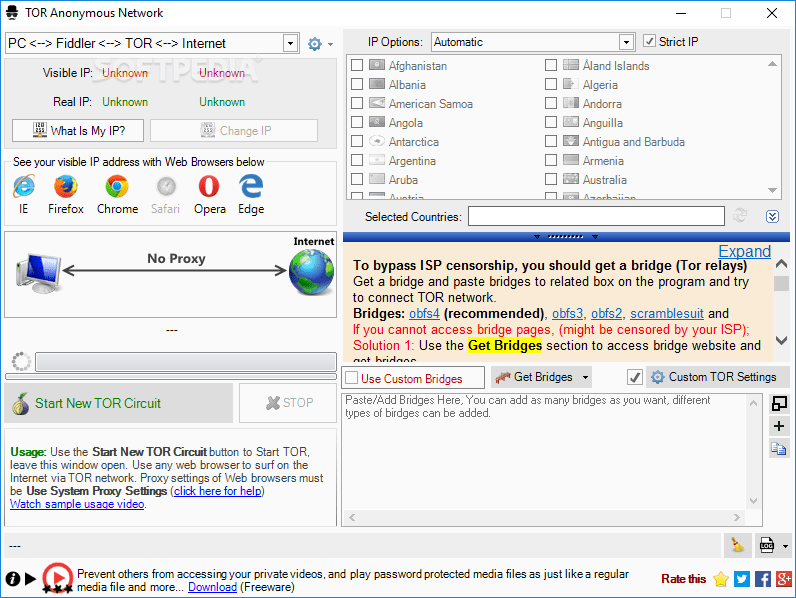Viewport: 796px width, 598px height.
Task: Click the Download freeware link
Action: pos(212,587)
